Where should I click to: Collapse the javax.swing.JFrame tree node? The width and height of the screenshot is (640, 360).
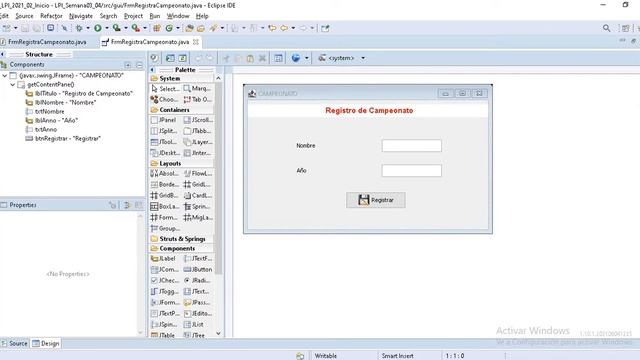(4, 76)
